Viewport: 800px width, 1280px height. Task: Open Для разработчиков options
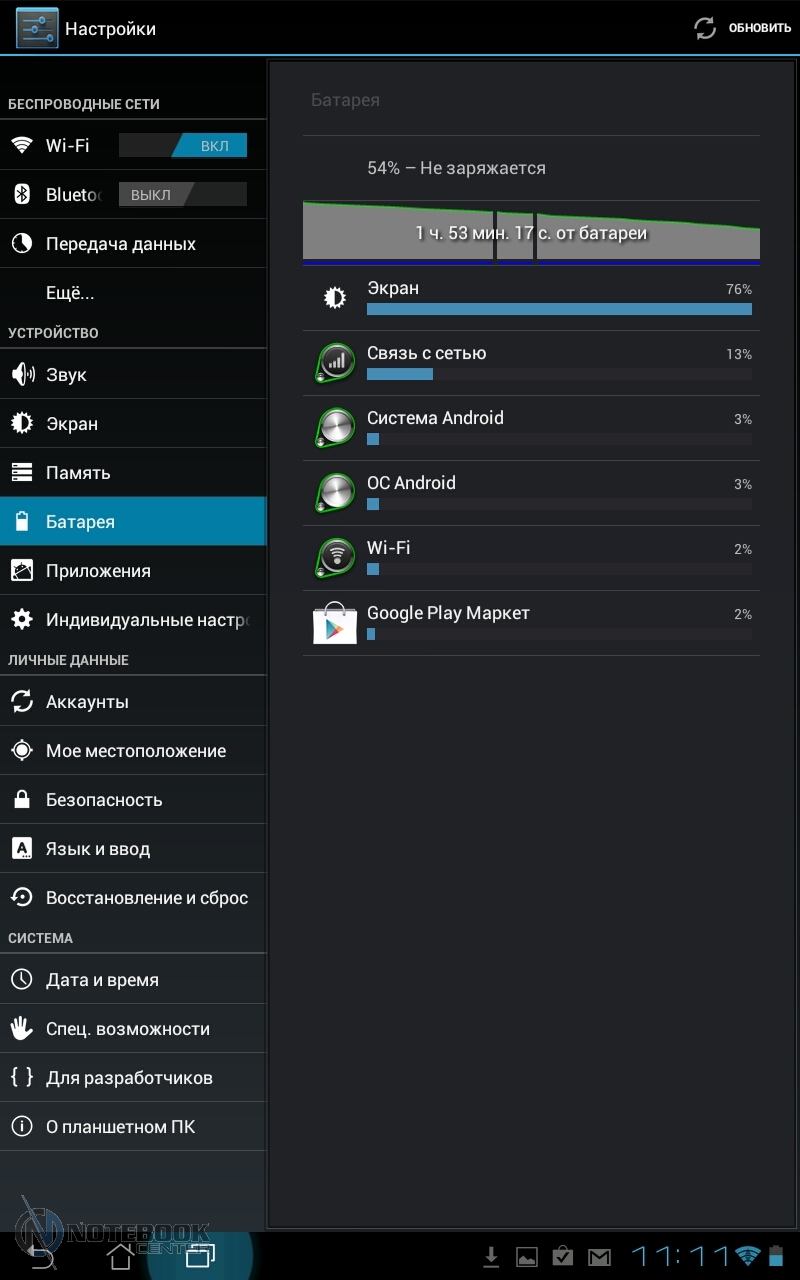click(129, 1078)
